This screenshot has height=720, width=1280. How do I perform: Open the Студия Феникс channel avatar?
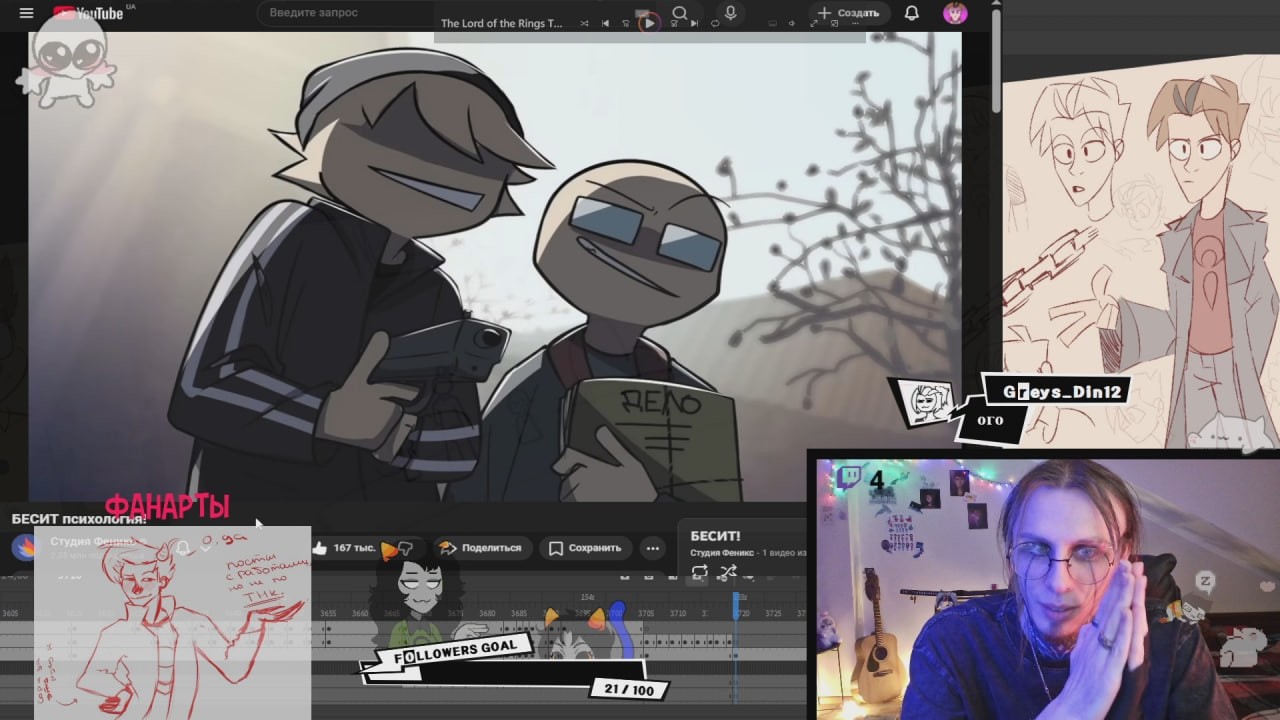[x=24, y=547]
